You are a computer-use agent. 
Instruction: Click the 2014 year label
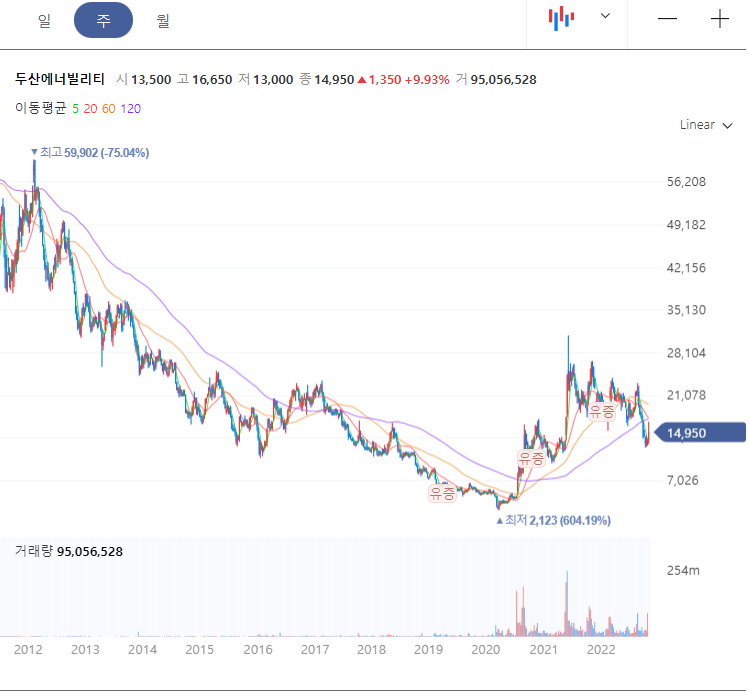coord(142,649)
